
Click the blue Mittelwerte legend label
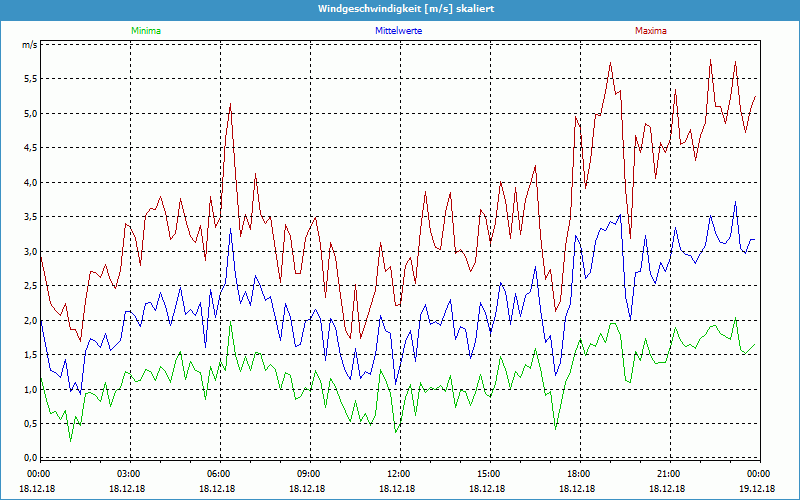tap(398, 31)
